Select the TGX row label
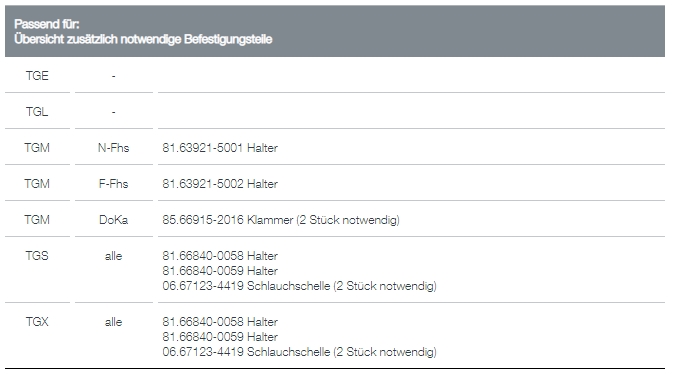Image resolution: width=681 pixels, height=378 pixels. (x=37, y=322)
